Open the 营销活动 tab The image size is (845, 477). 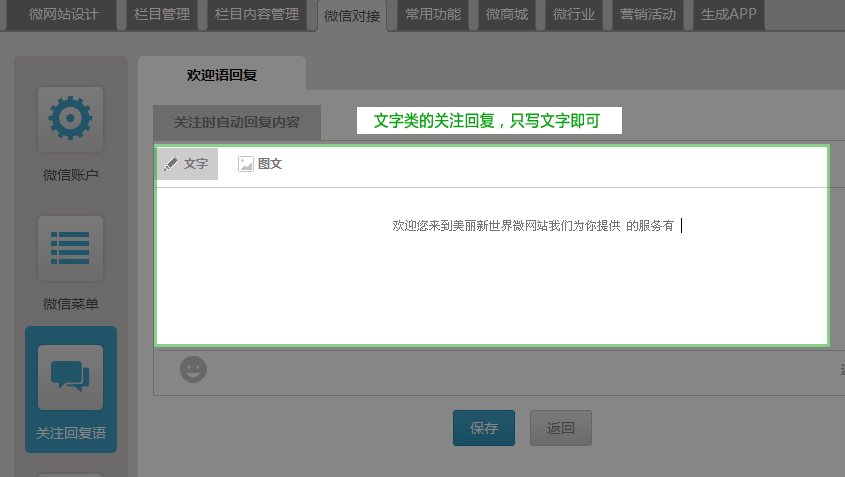[647, 15]
